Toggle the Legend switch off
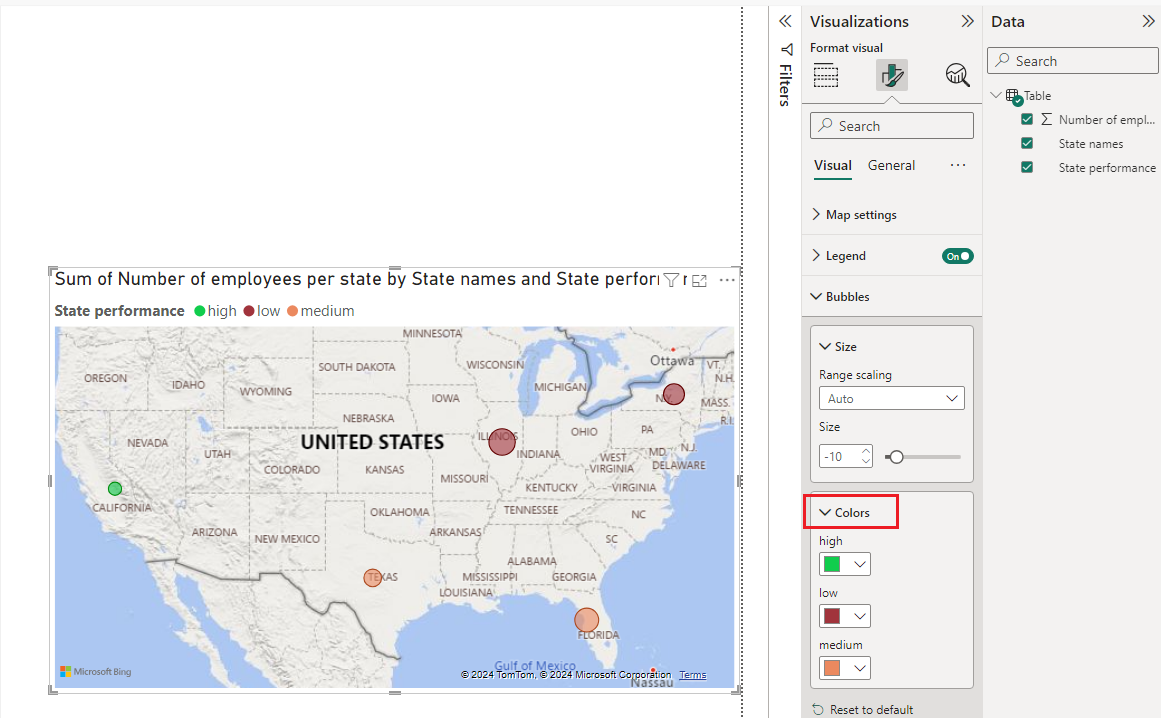This screenshot has width=1161, height=718. (x=957, y=256)
